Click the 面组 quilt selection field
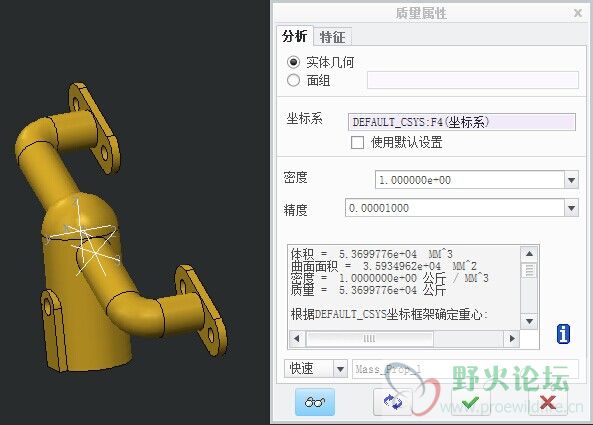 473,80
